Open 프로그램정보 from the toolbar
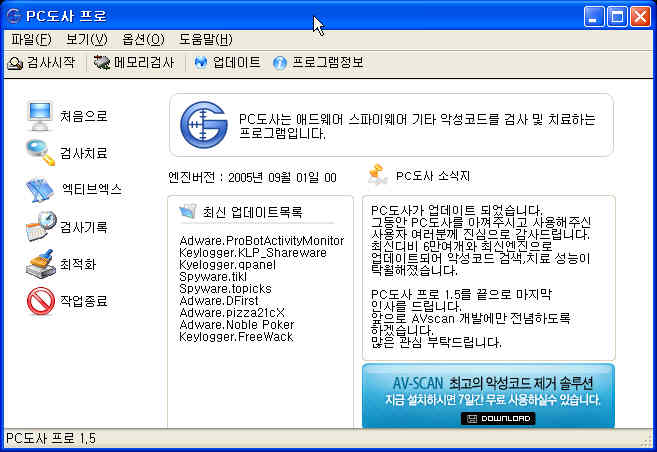The image size is (657, 452). [318, 62]
